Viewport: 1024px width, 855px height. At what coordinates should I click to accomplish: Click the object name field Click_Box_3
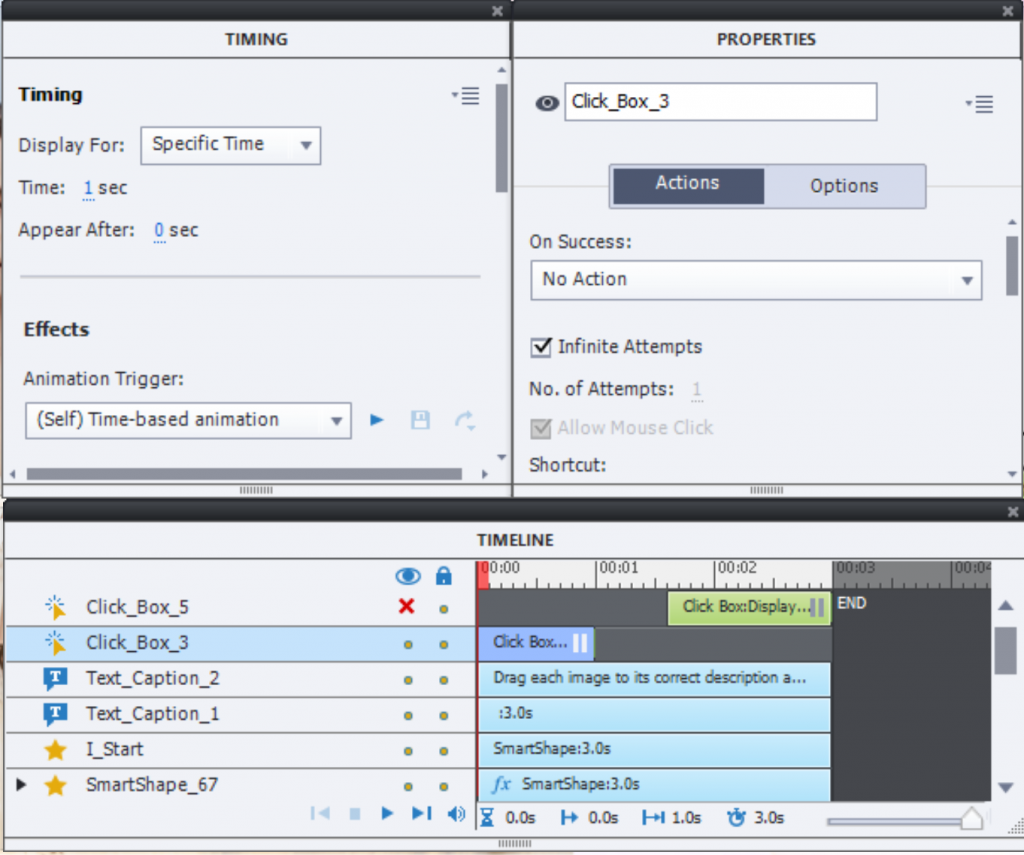tap(720, 102)
